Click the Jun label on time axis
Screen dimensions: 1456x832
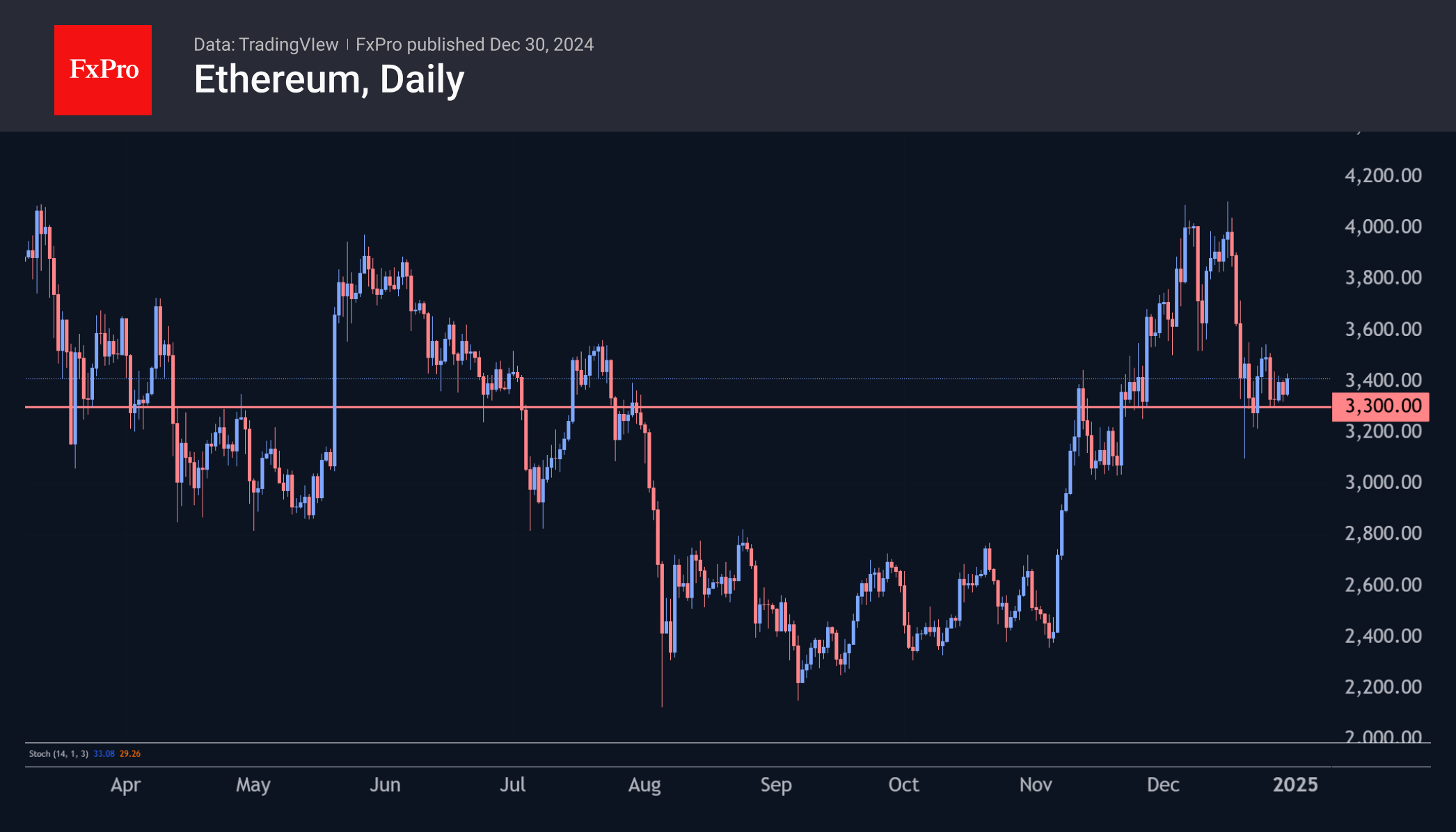(385, 785)
